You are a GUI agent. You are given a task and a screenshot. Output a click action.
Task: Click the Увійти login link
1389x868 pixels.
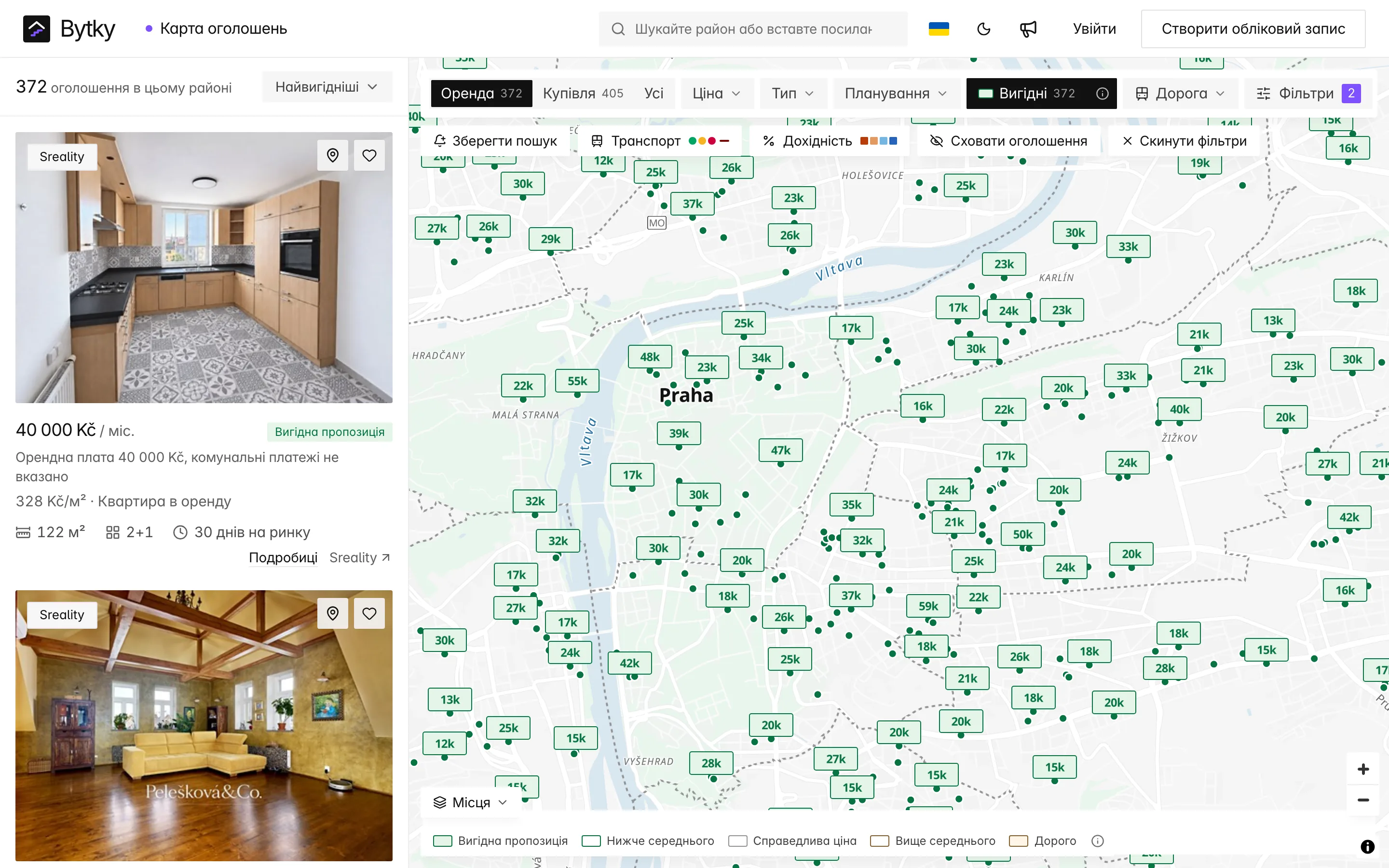coord(1094,29)
